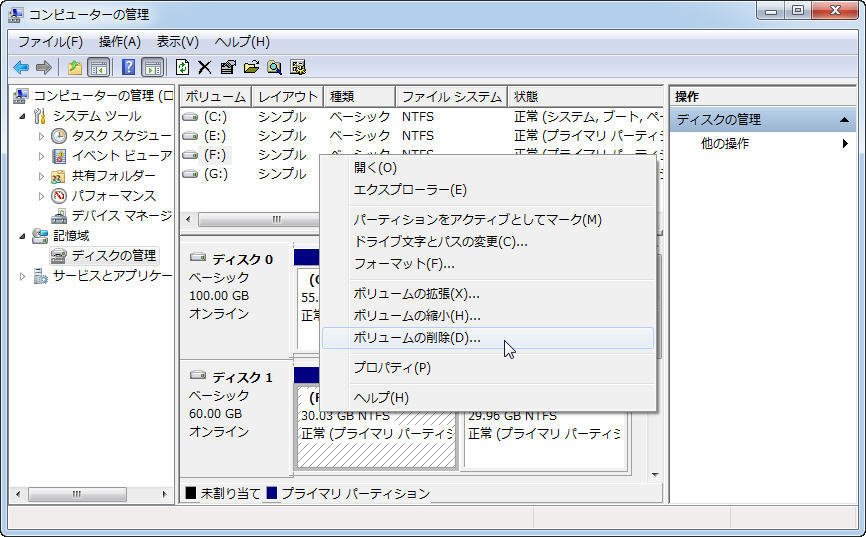Click the (E:) volume drive icon
Image resolution: width=866 pixels, height=537 pixels.
191,136
